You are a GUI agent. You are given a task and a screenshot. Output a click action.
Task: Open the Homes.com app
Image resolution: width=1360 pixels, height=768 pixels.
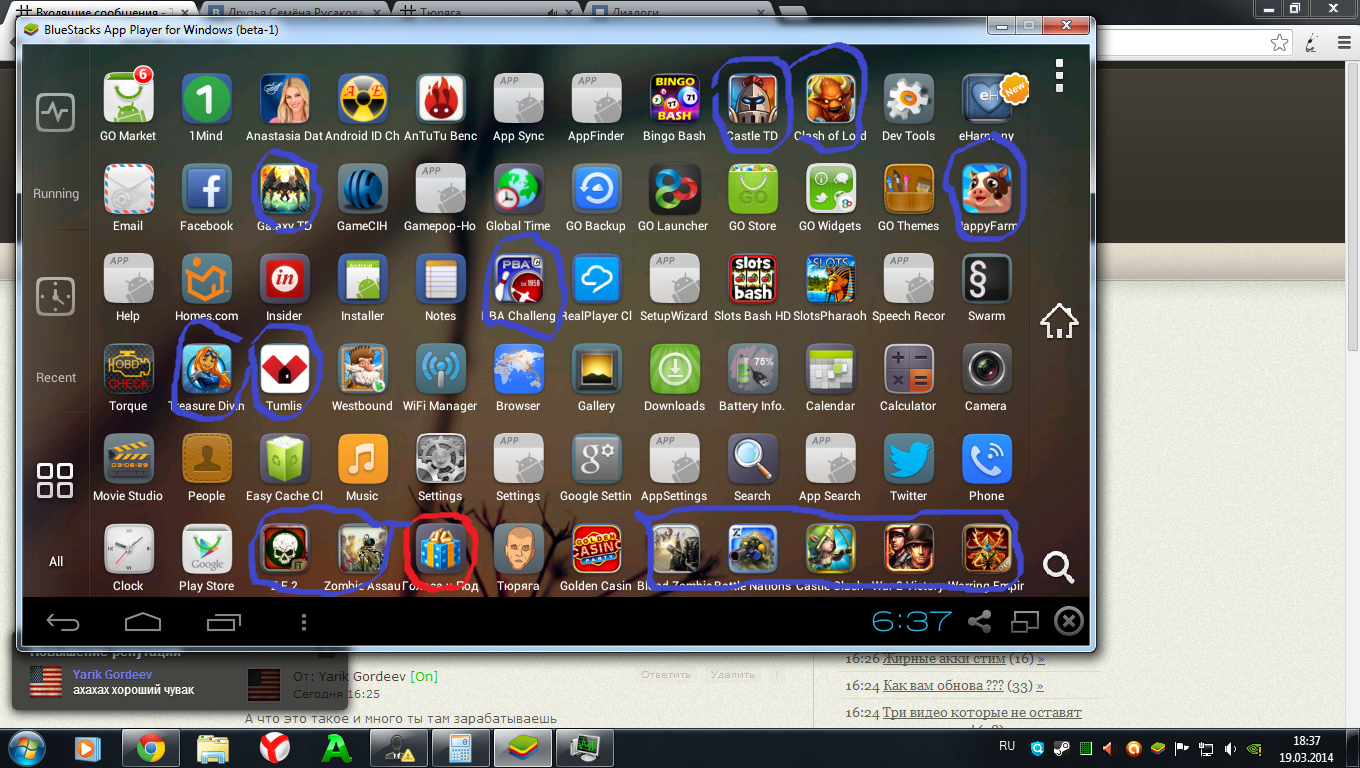(206, 279)
